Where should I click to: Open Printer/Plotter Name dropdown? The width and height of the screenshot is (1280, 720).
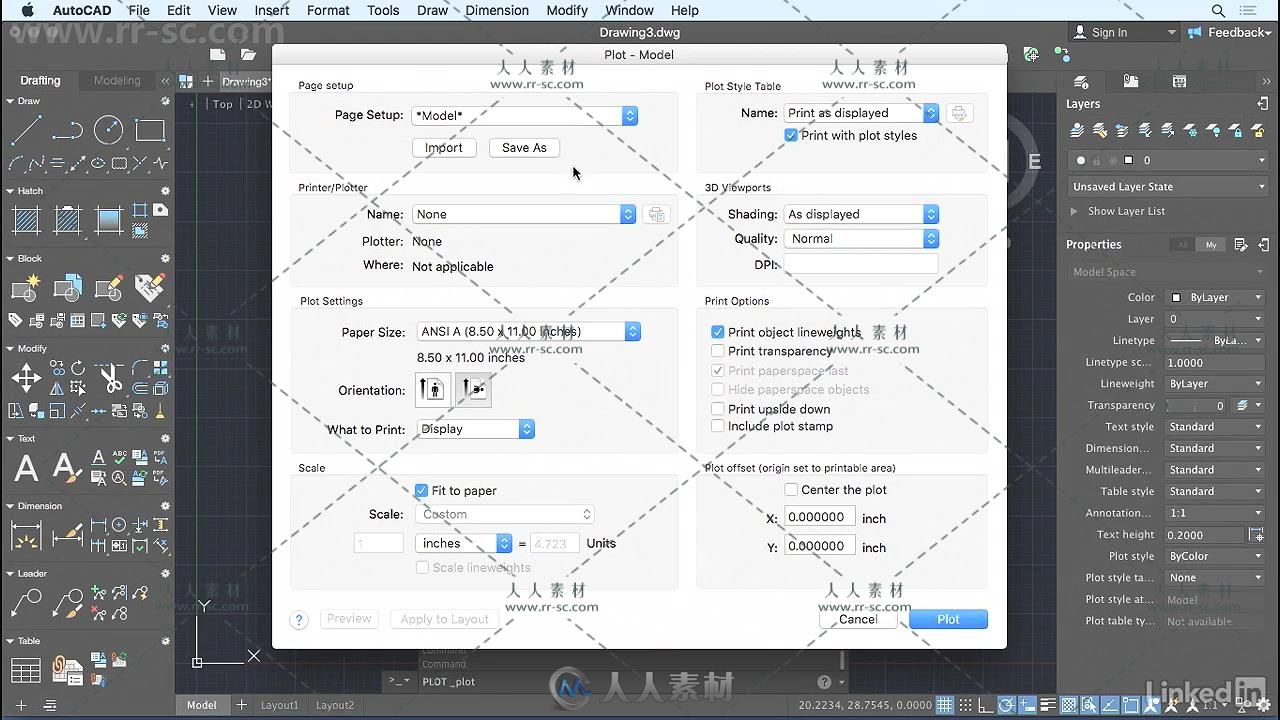pyautogui.click(x=524, y=214)
